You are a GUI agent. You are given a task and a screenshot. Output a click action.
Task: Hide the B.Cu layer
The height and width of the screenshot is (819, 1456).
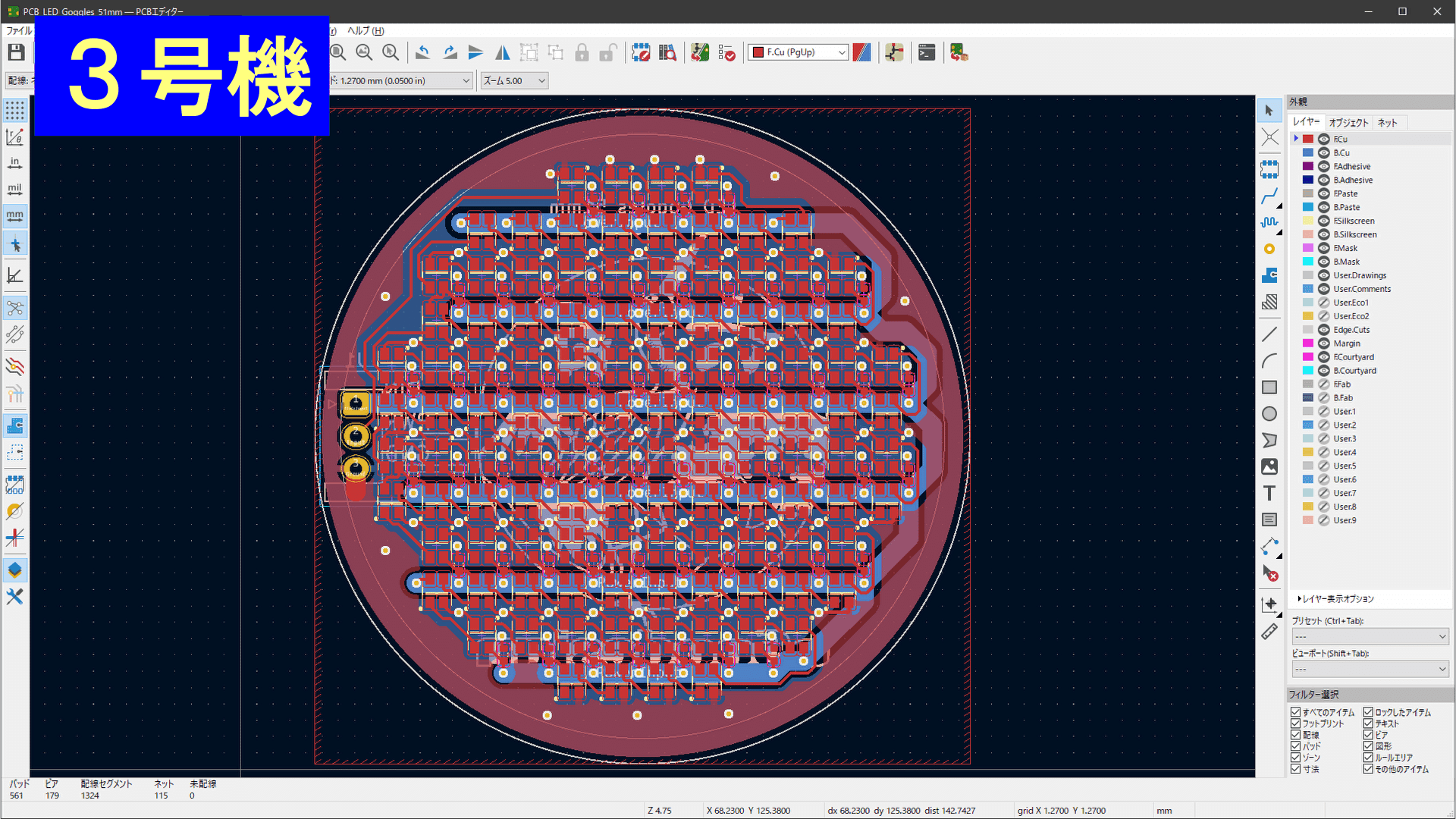[x=1323, y=153]
